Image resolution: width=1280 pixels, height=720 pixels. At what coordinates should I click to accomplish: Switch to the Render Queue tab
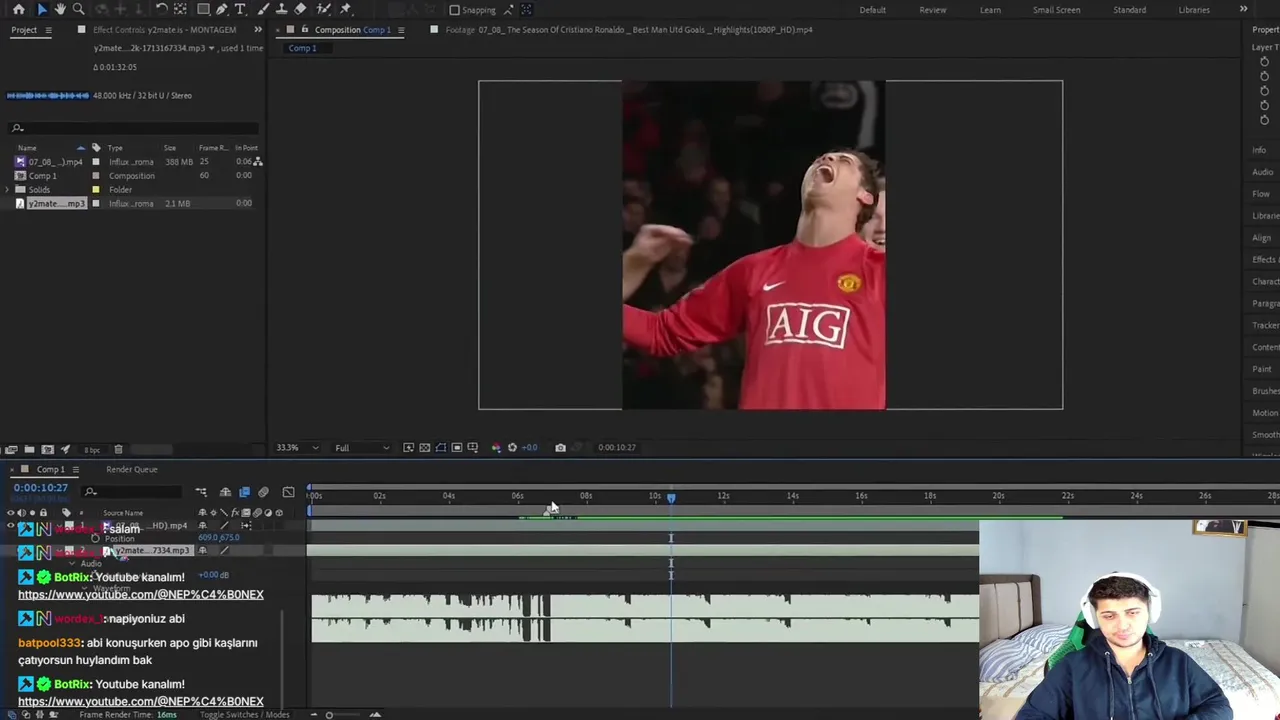[131, 469]
